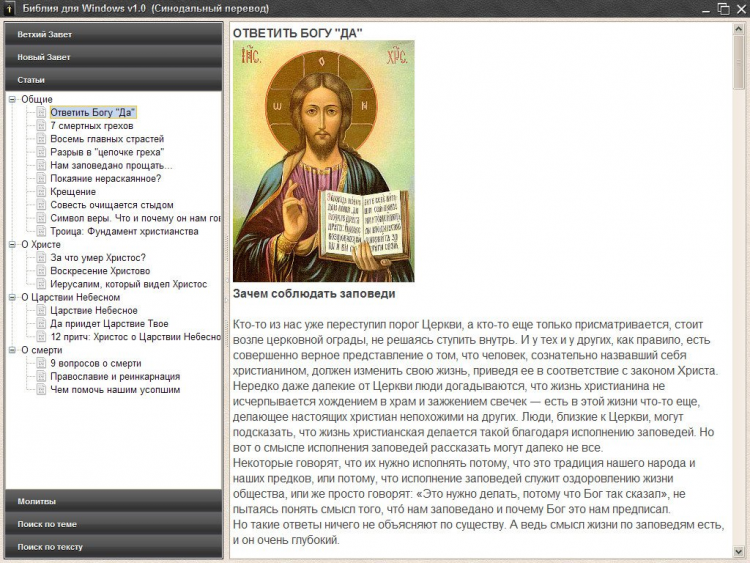Select the О смерти category label
The width and height of the screenshot is (750, 563).
[42, 350]
